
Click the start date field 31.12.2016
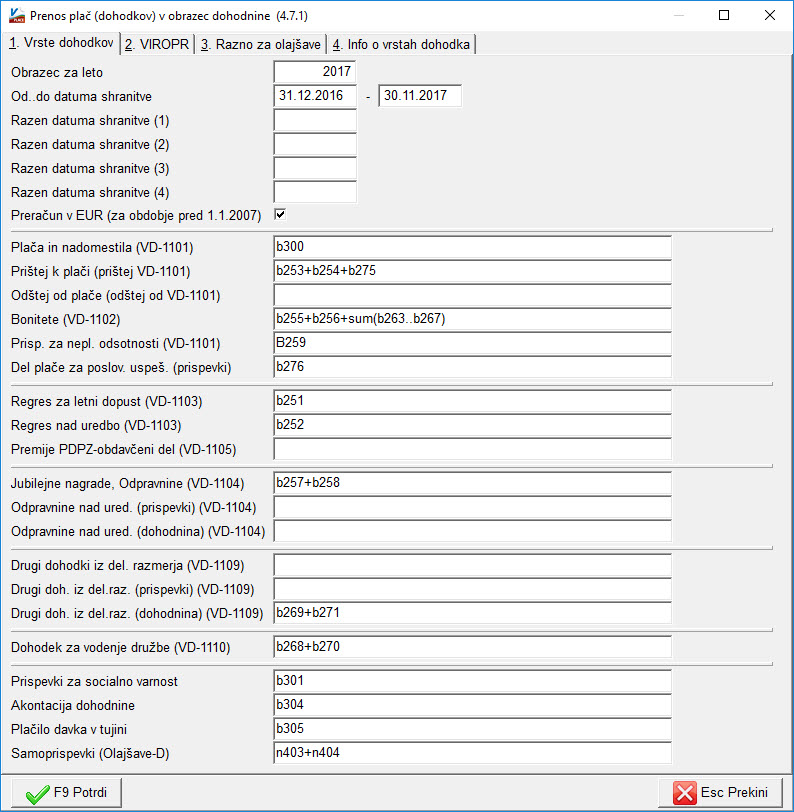click(x=315, y=96)
